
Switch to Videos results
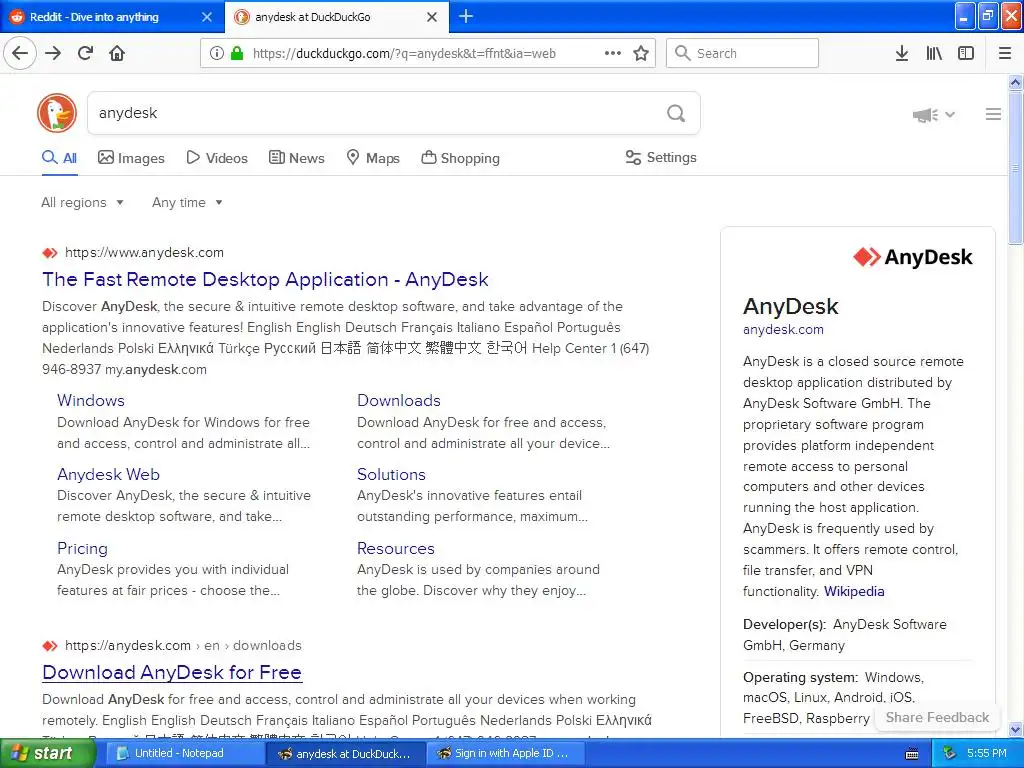(x=217, y=158)
